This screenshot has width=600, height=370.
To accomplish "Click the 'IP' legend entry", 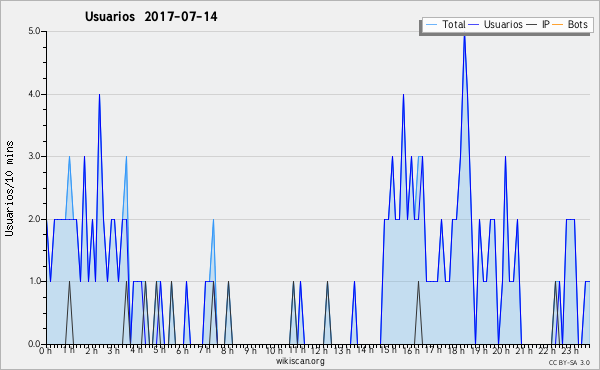I will pos(538,24).
